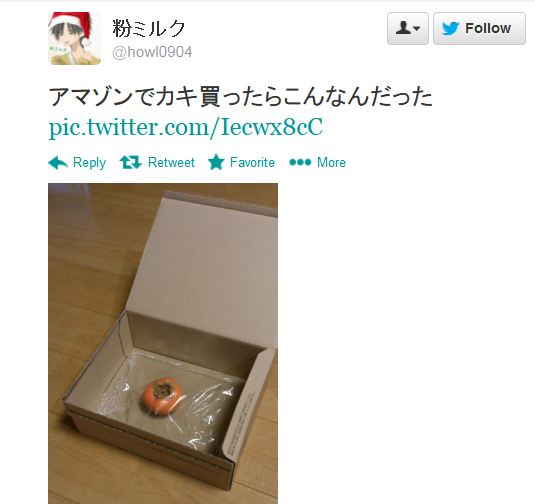Image resolution: width=535 pixels, height=504 pixels.
Task: Follow the user with the Follow text
Action: 488,28
